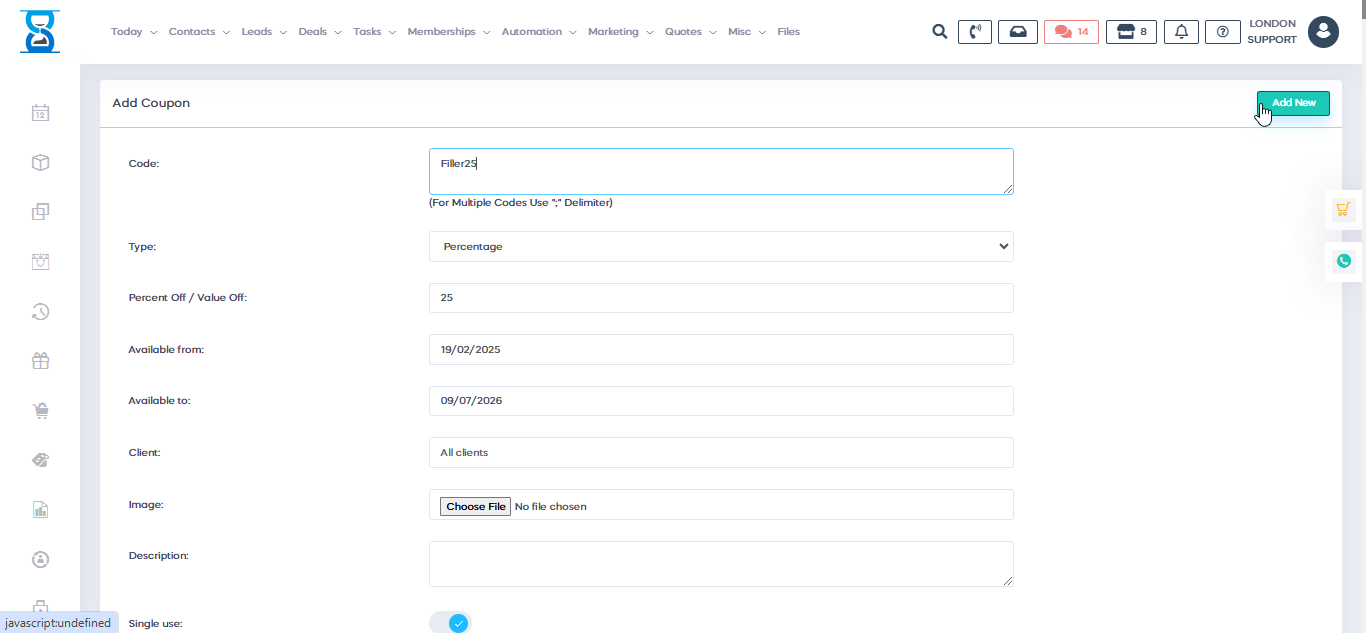Open the phone call icon
The height and width of the screenshot is (633, 1366).
[975, 32]
